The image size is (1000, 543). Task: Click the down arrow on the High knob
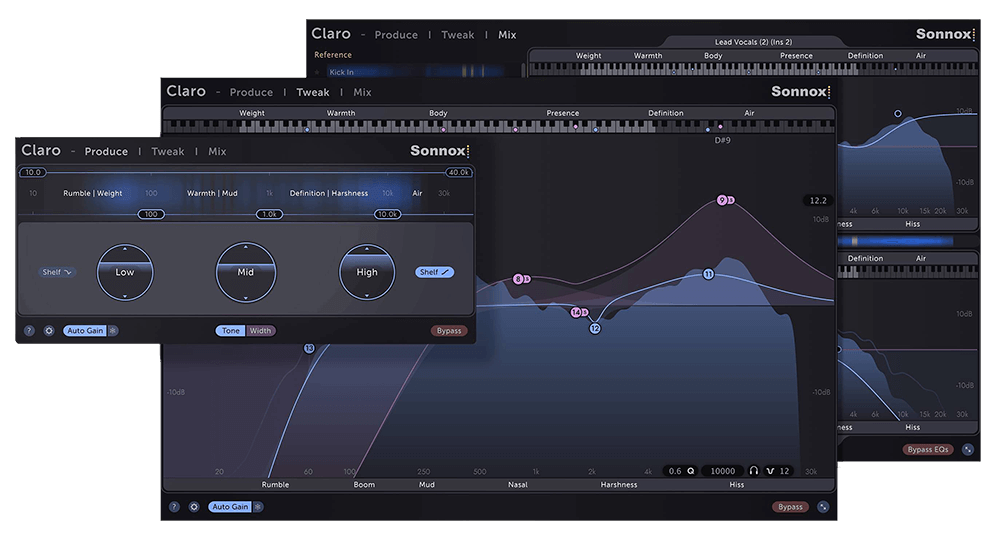pos(367,296)
